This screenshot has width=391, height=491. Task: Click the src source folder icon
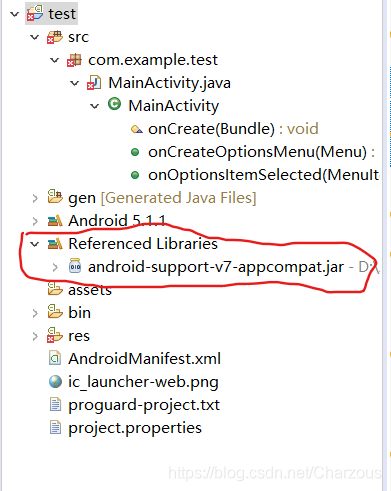tap(55, 37)
